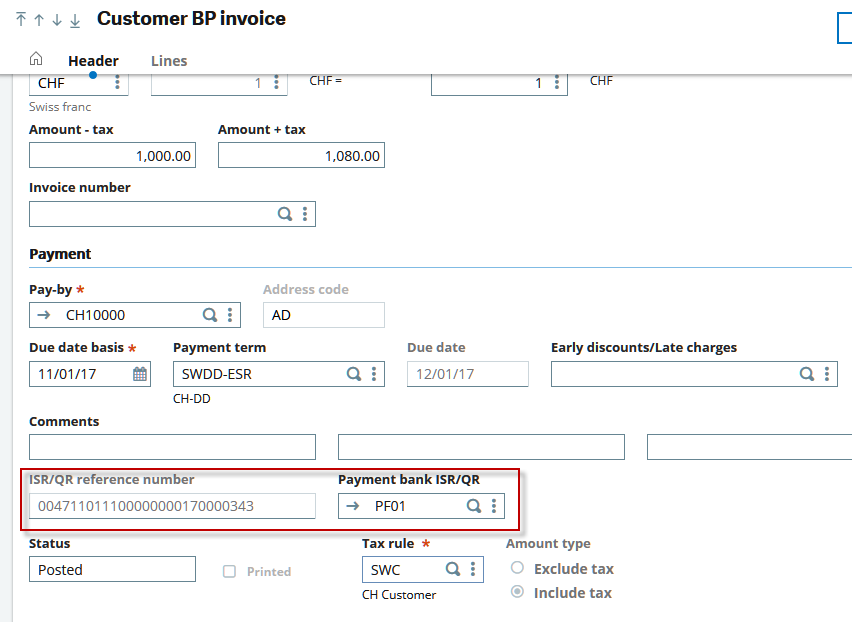Expand Tax rule SWC actions menu

point(472,570)
